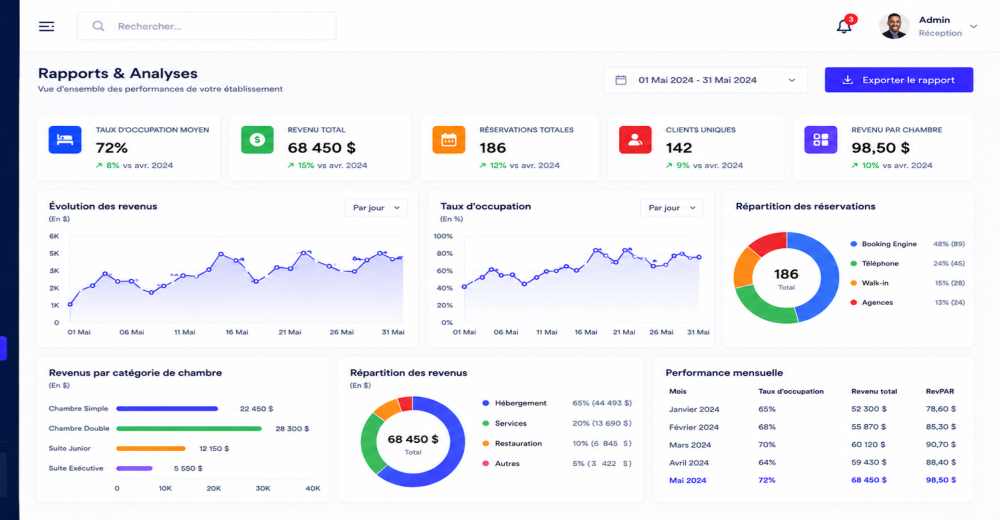Open the hamburger menu icon
The width and height of the screenshot is (1000, 520).
coord(47,26)
